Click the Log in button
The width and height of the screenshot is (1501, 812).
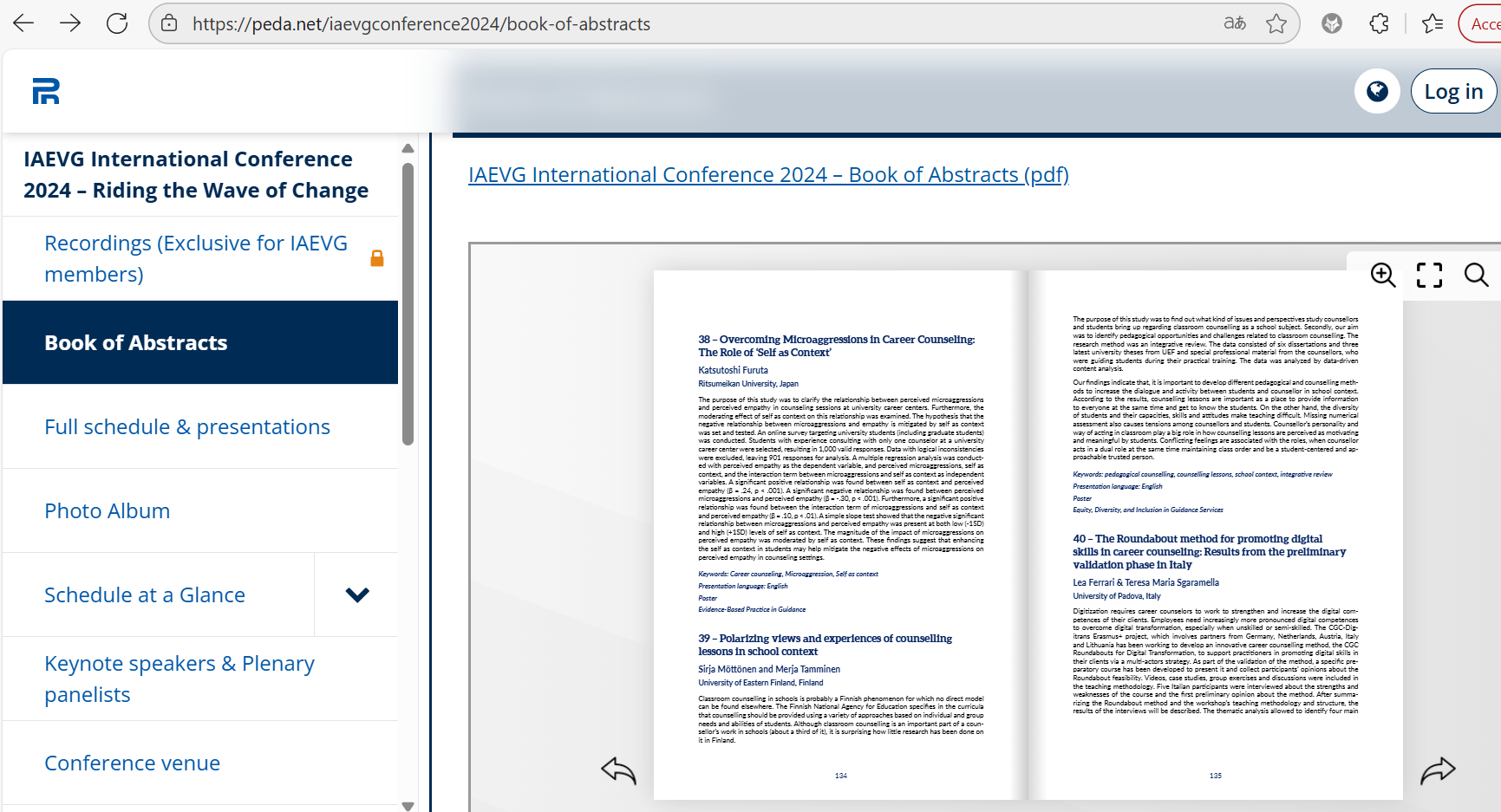pyautogui.click(x=1453, y=91)
